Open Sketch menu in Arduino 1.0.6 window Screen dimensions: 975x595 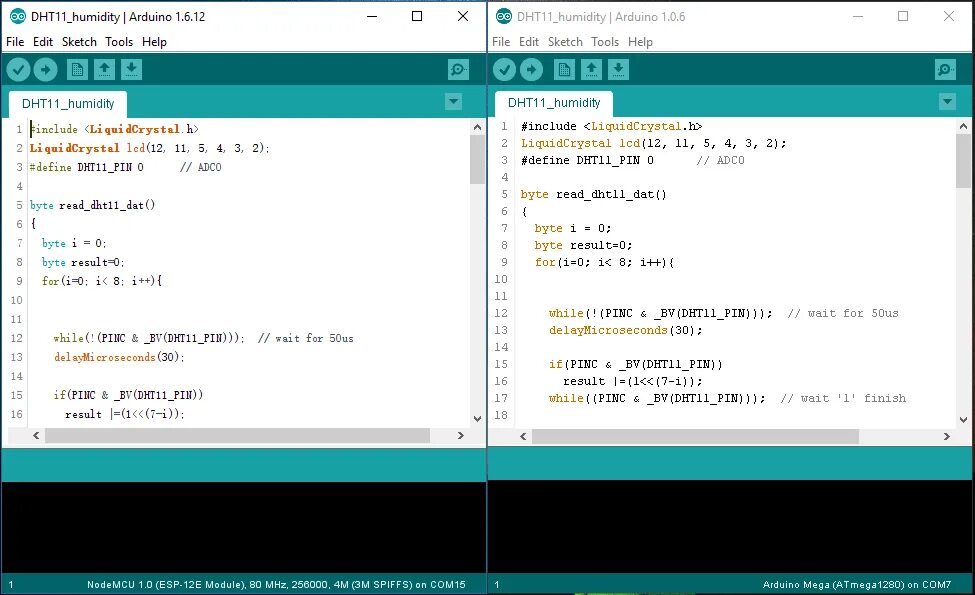565,42
